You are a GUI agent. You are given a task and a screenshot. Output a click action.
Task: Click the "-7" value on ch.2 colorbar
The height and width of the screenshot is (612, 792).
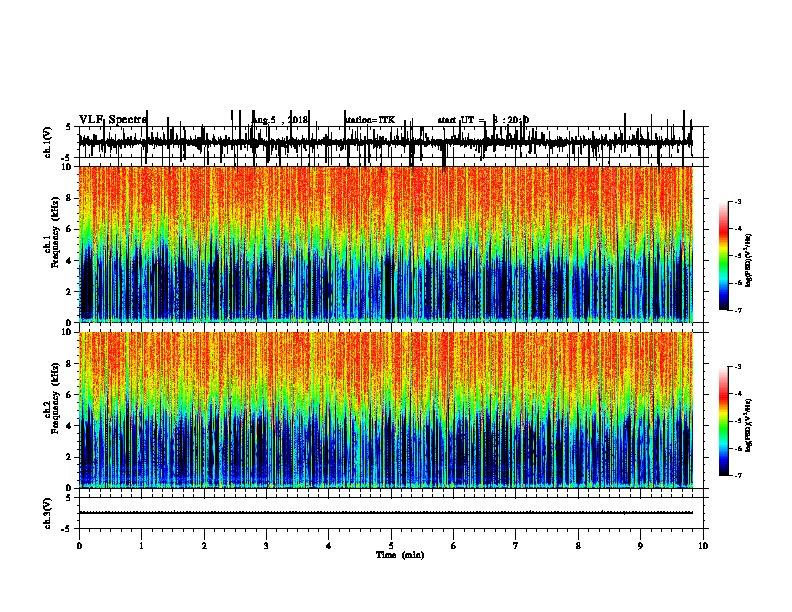738,475
